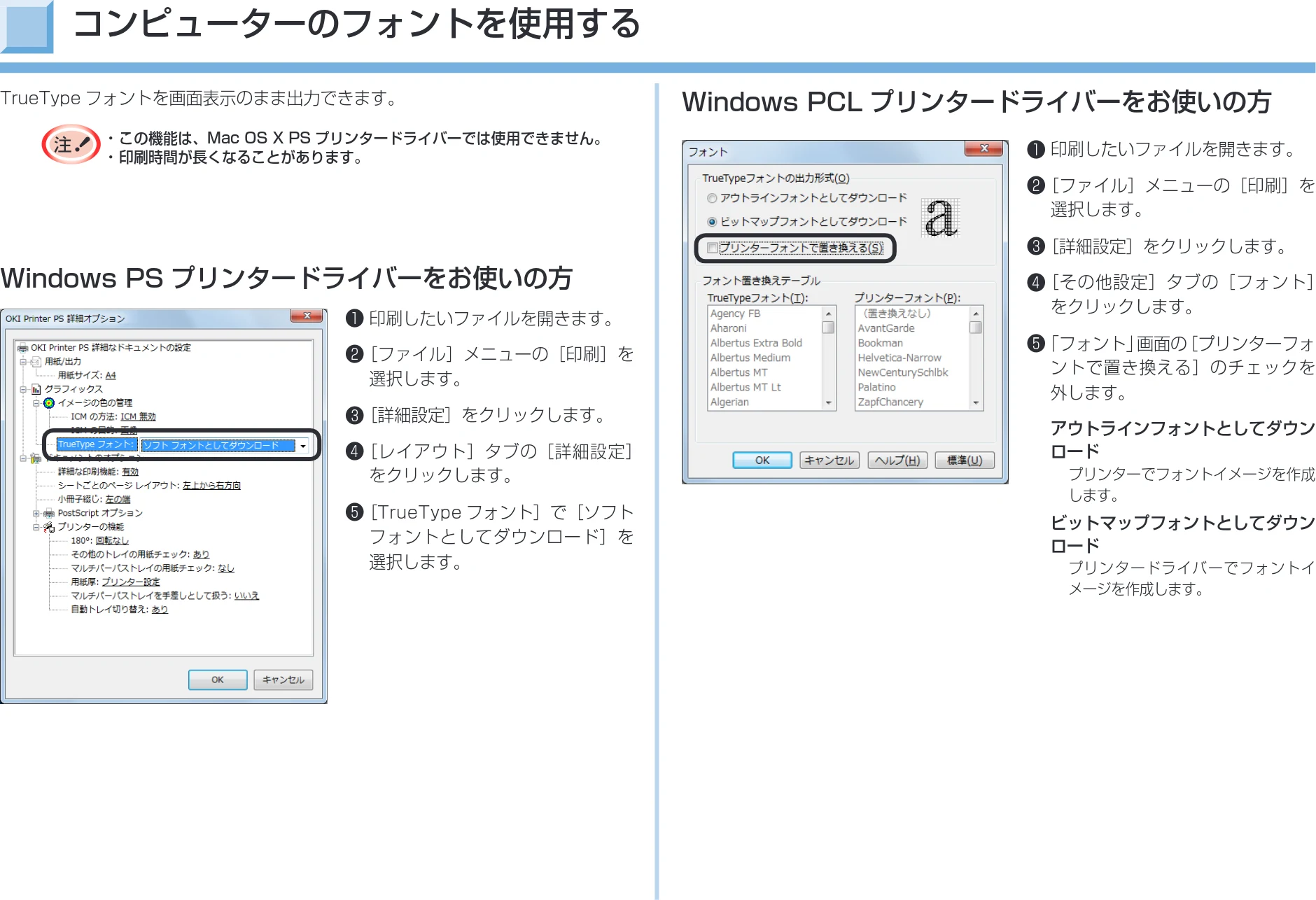The height and width of the screenshot is (900, 1316).
Task: Collapse the プリンターの機能 node
Action: click(x=36, y=527)
